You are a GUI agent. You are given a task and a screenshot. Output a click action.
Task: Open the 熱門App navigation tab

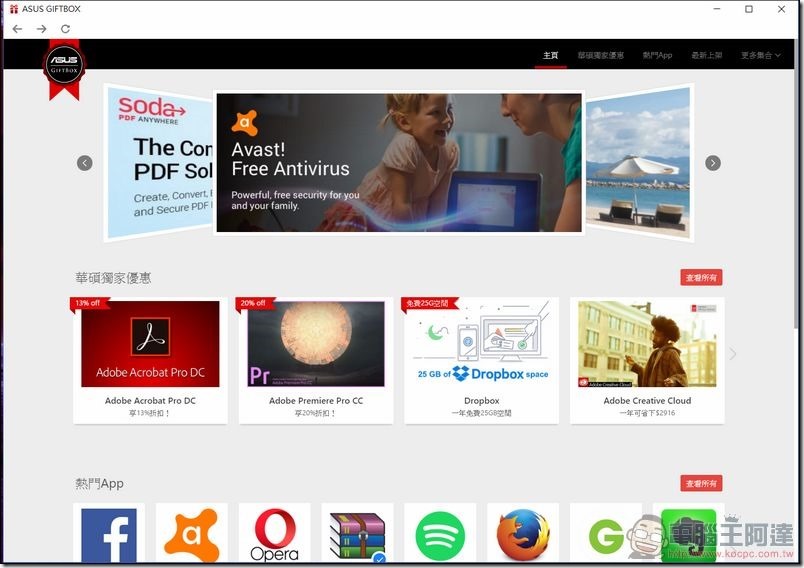[x=657, y=55]
